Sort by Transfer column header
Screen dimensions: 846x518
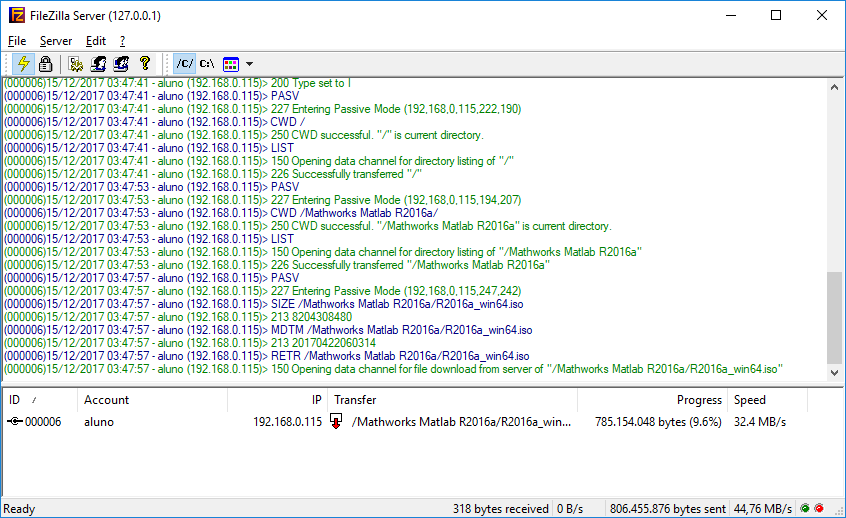point(452,400)
